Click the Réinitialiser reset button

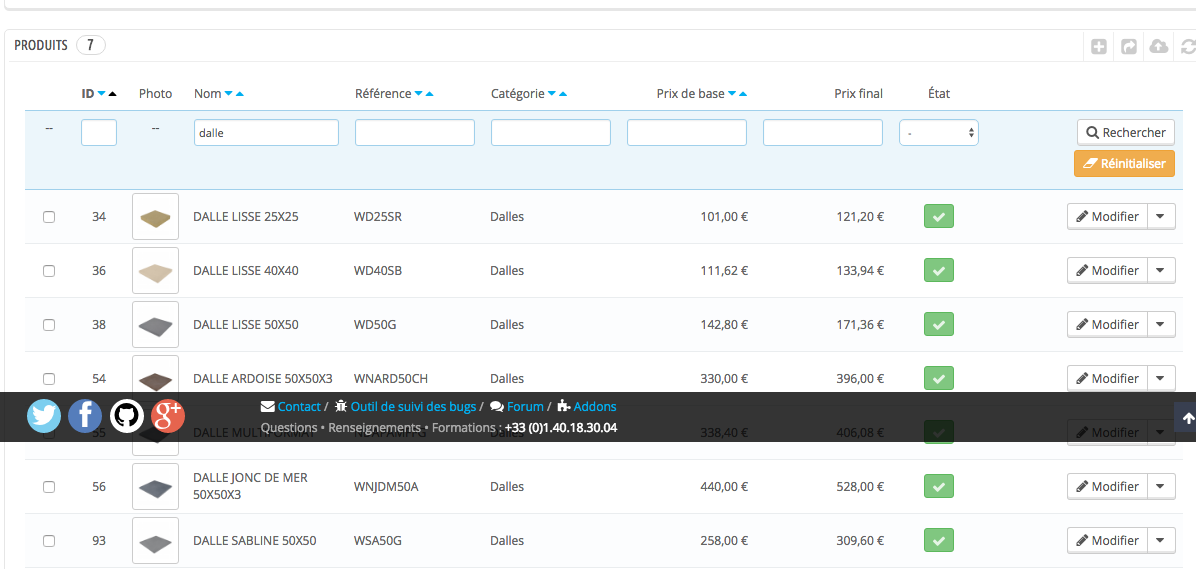1124,163
